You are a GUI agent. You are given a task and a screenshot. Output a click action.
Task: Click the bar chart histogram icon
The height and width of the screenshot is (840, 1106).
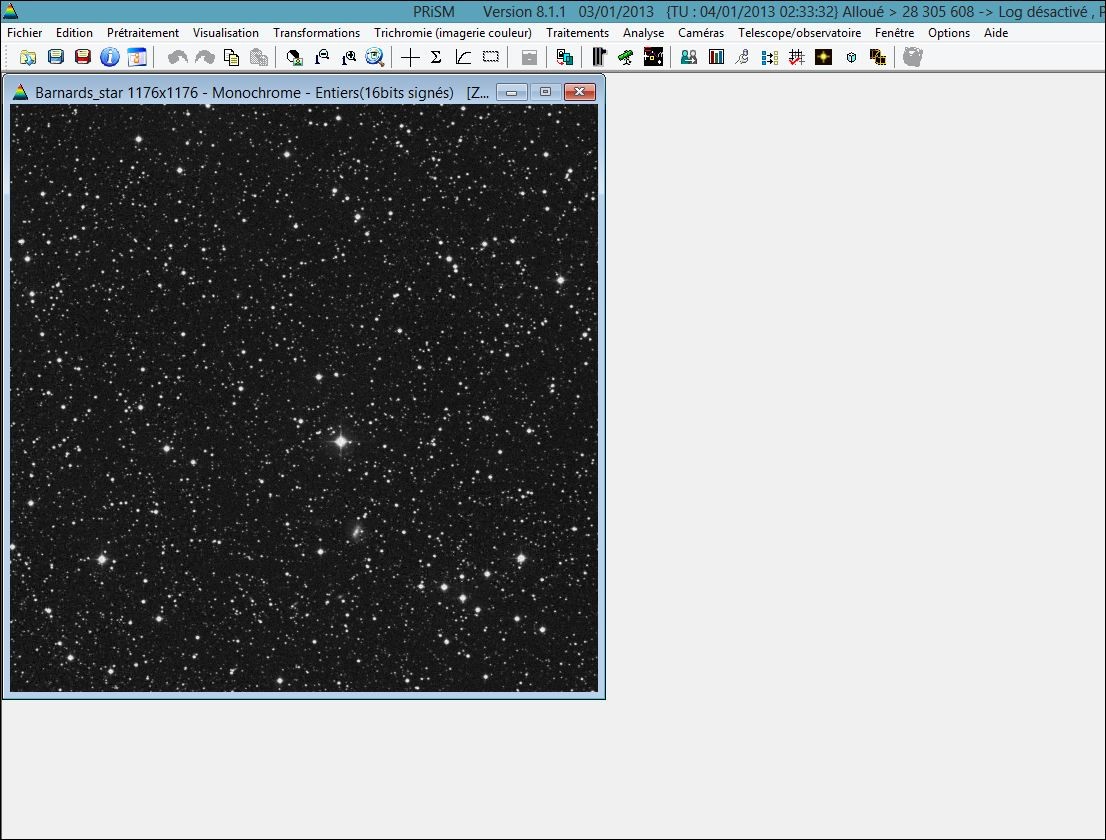[716, 57]
